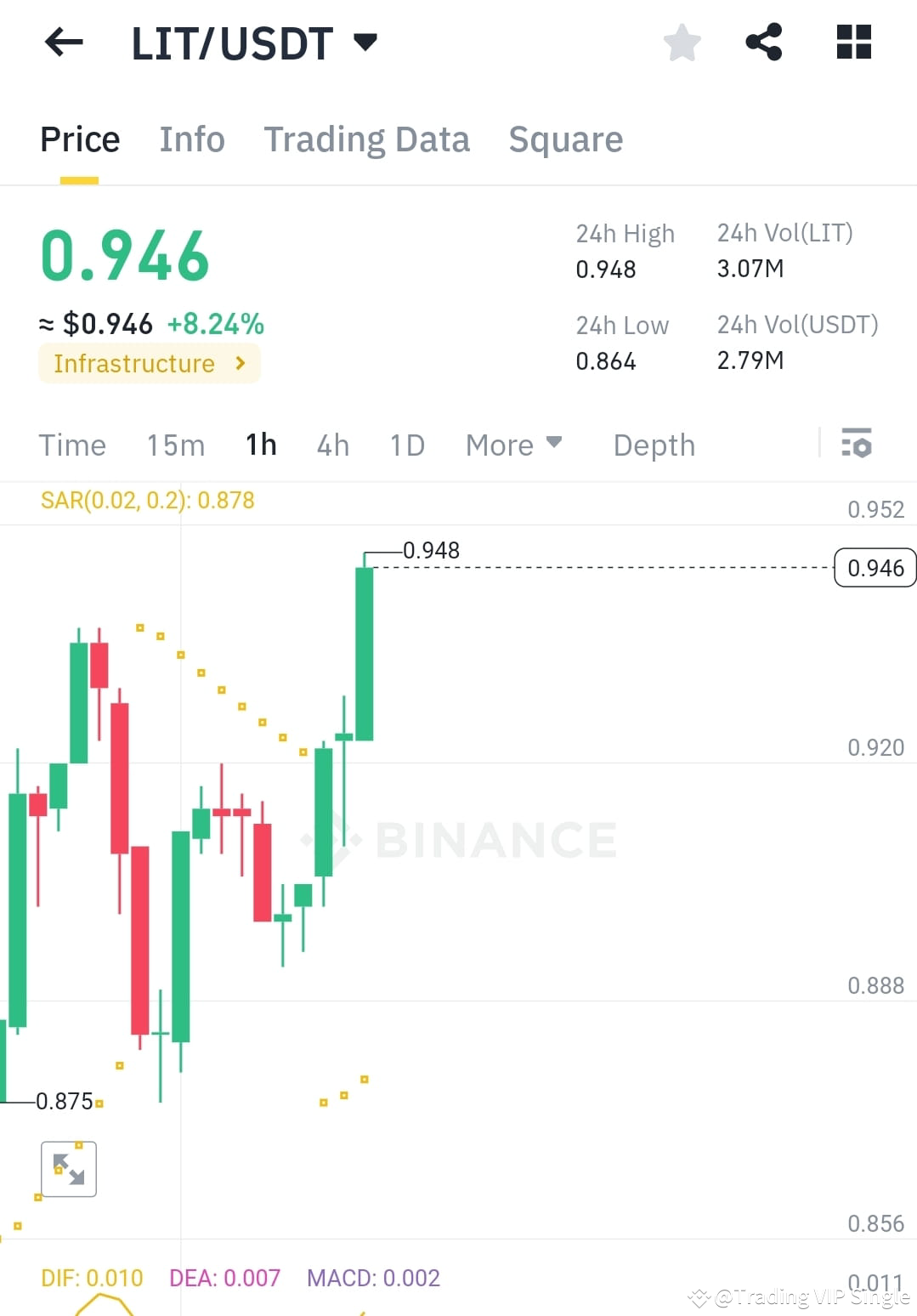Click the chart indicator settings icon

pos(857,444)
